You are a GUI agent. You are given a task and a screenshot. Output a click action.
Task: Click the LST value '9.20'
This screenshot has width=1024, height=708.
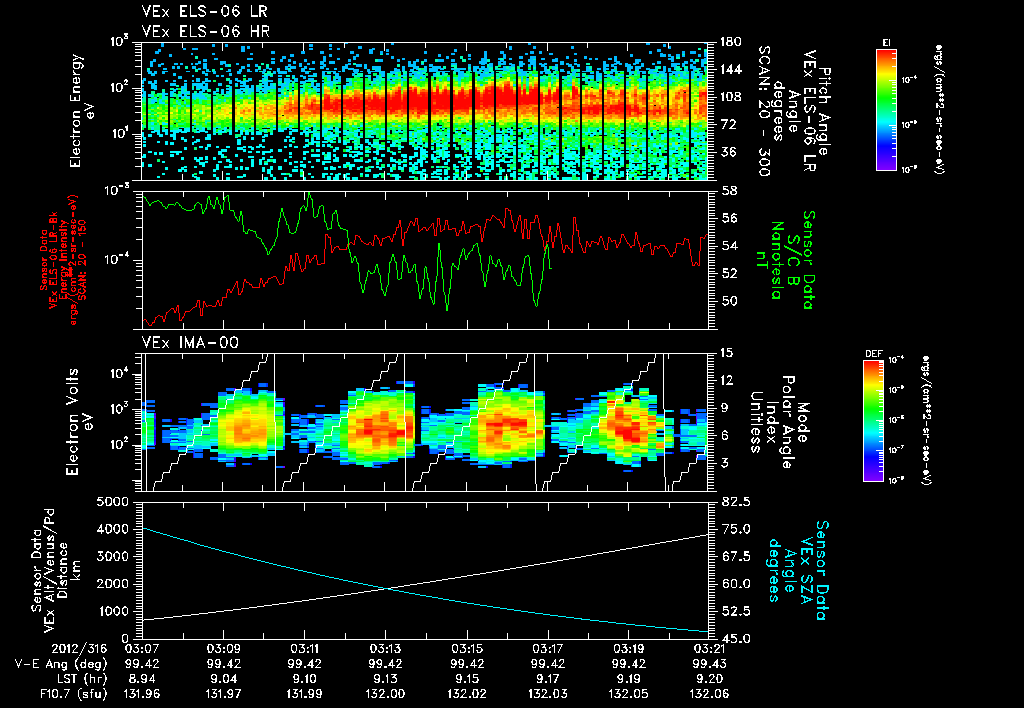click(709, 679)
